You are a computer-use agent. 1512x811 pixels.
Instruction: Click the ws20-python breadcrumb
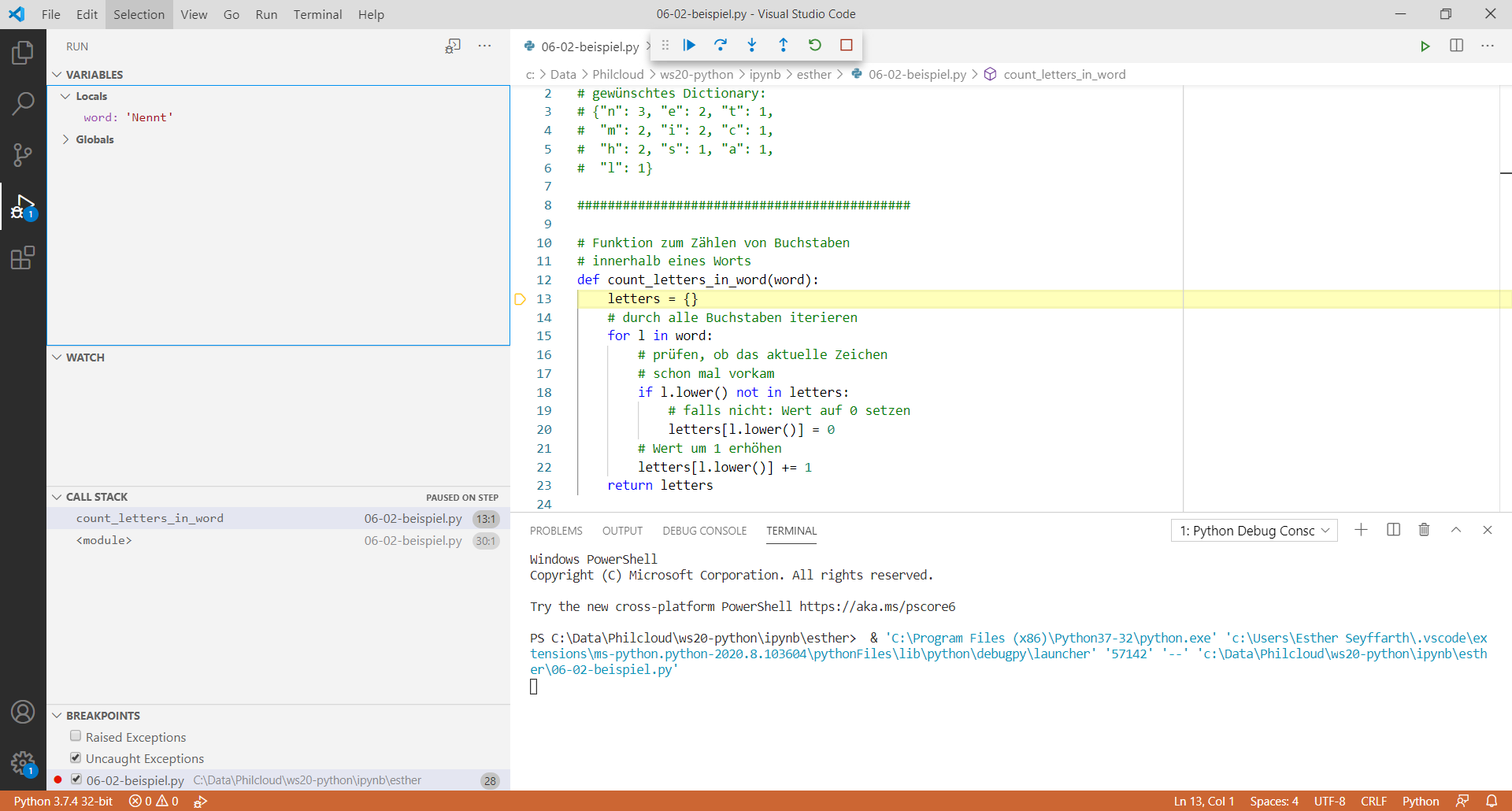click(696, 74)
